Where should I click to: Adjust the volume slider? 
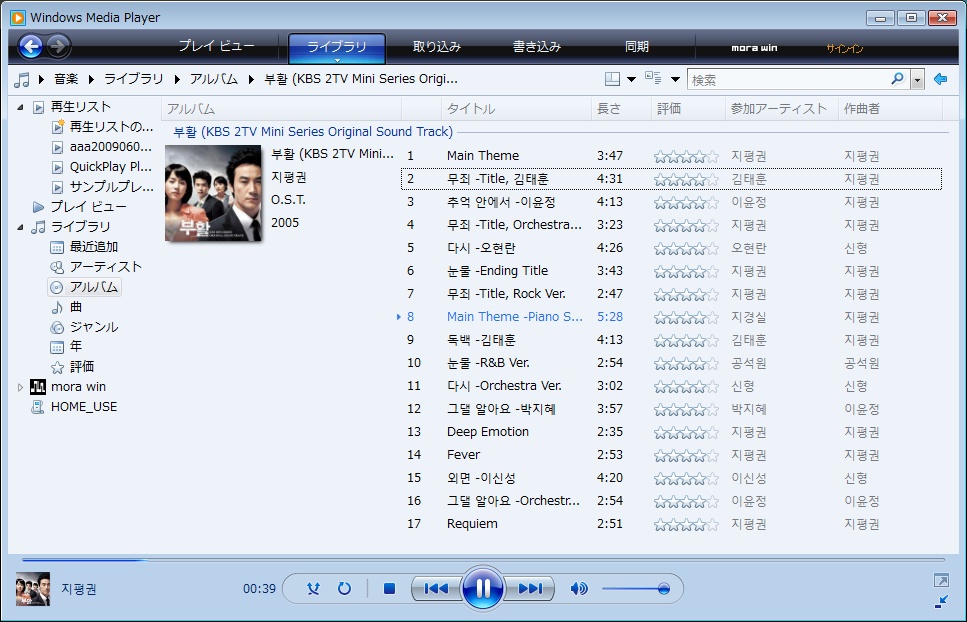click(636, 589)
